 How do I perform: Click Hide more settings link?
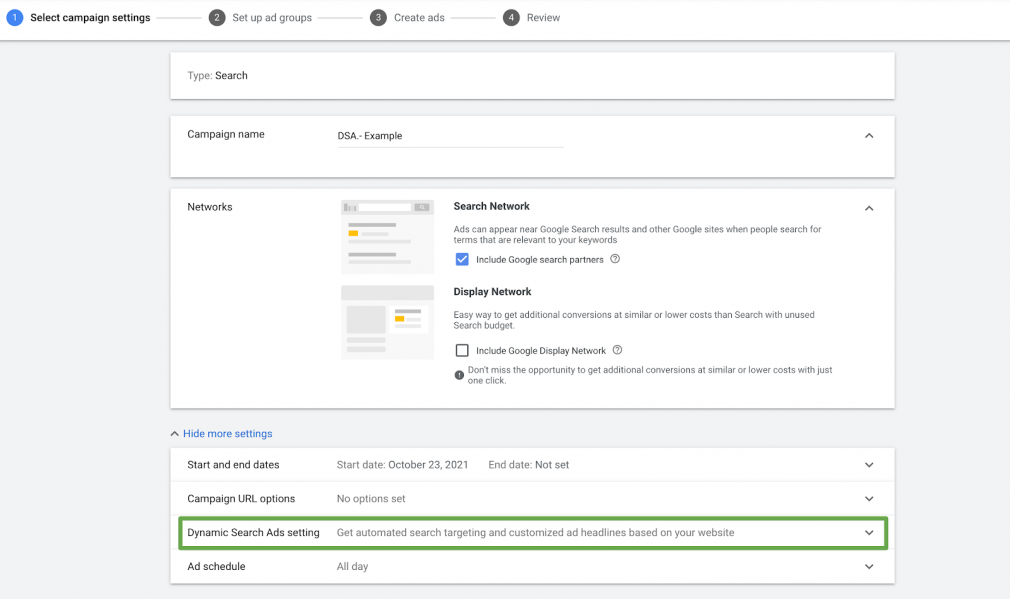[x=227, y=433]
